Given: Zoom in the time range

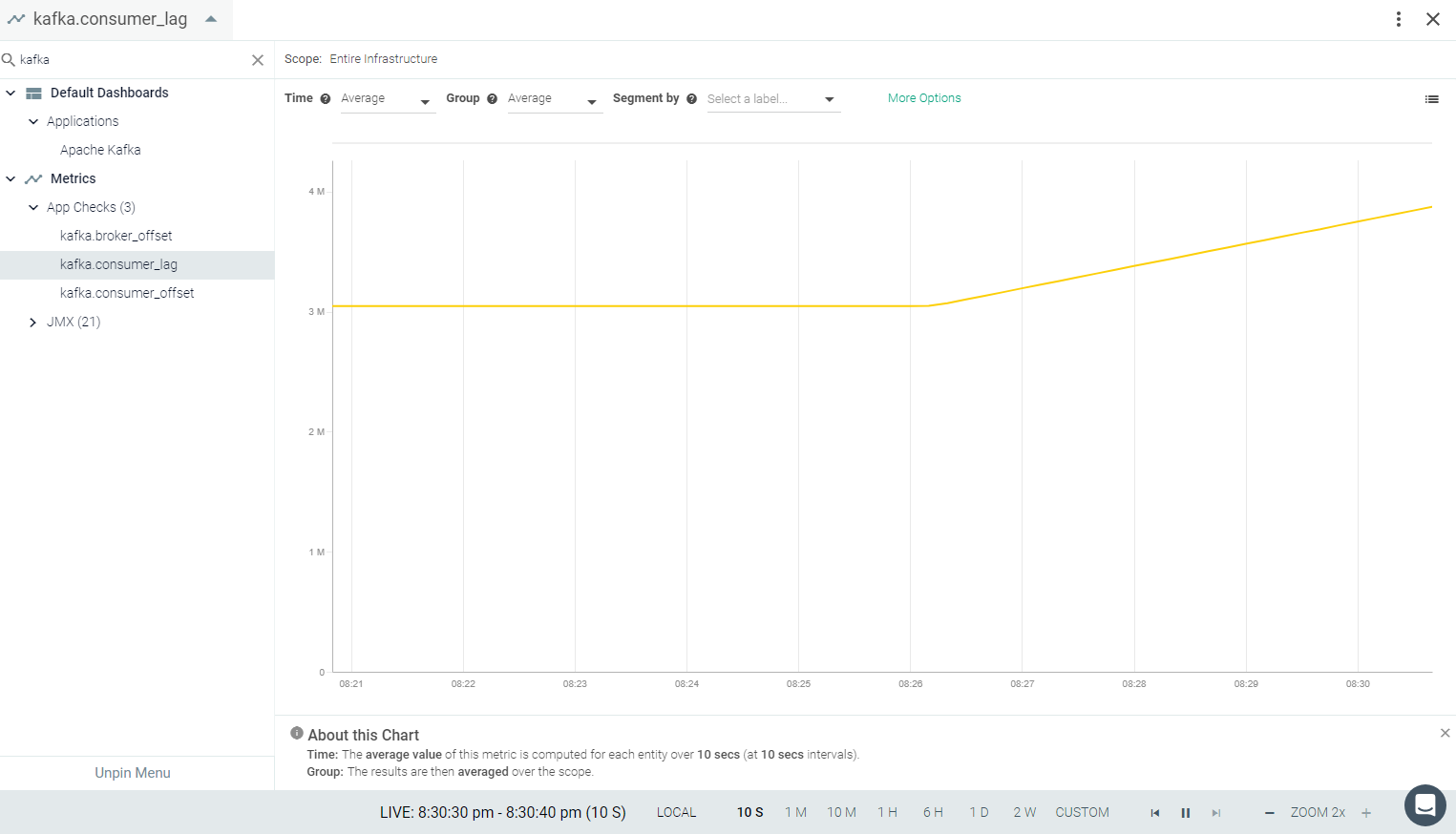Looking at the screenshot, I should click(x=1366, y=813).
